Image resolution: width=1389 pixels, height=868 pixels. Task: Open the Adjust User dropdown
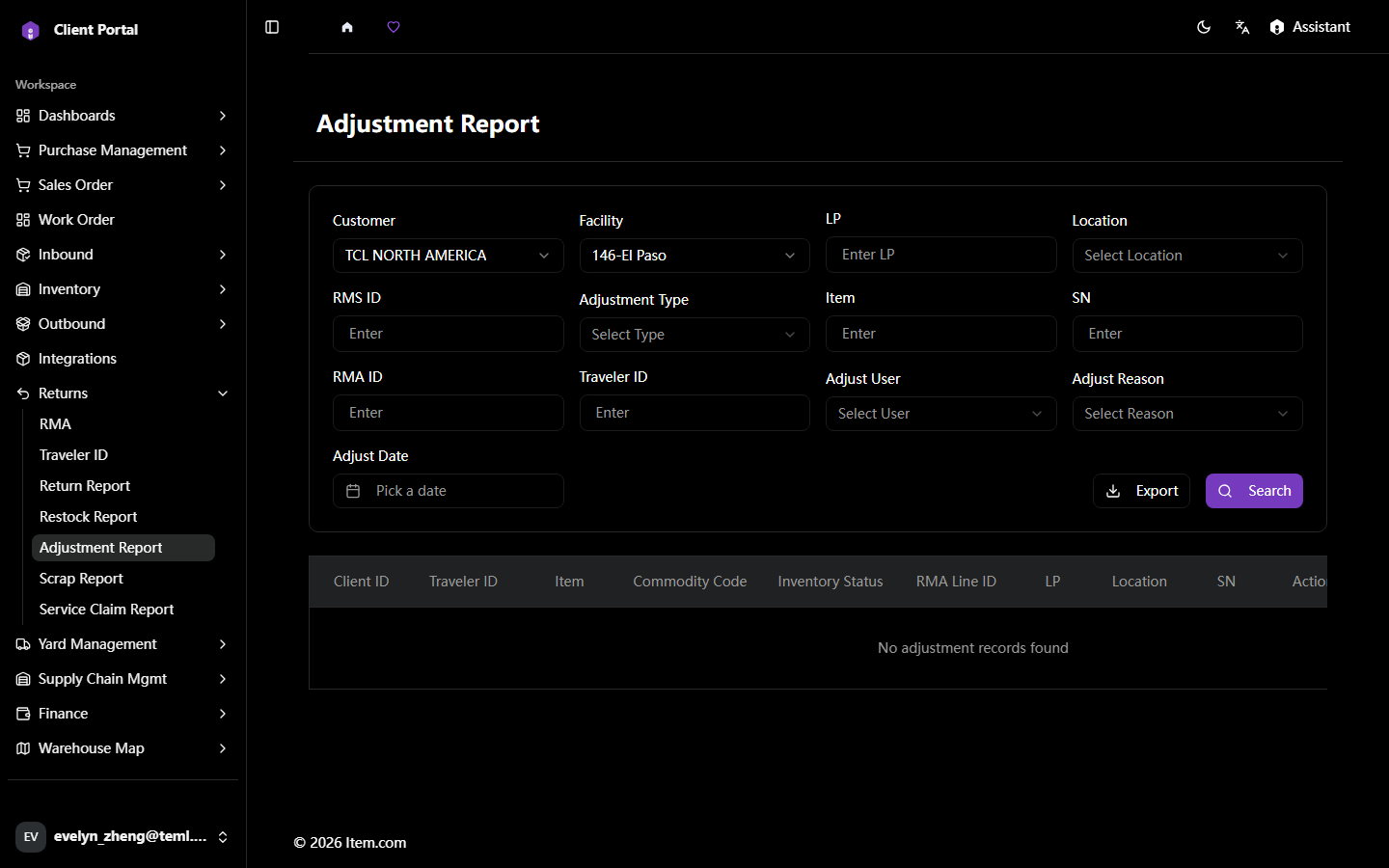940,414
